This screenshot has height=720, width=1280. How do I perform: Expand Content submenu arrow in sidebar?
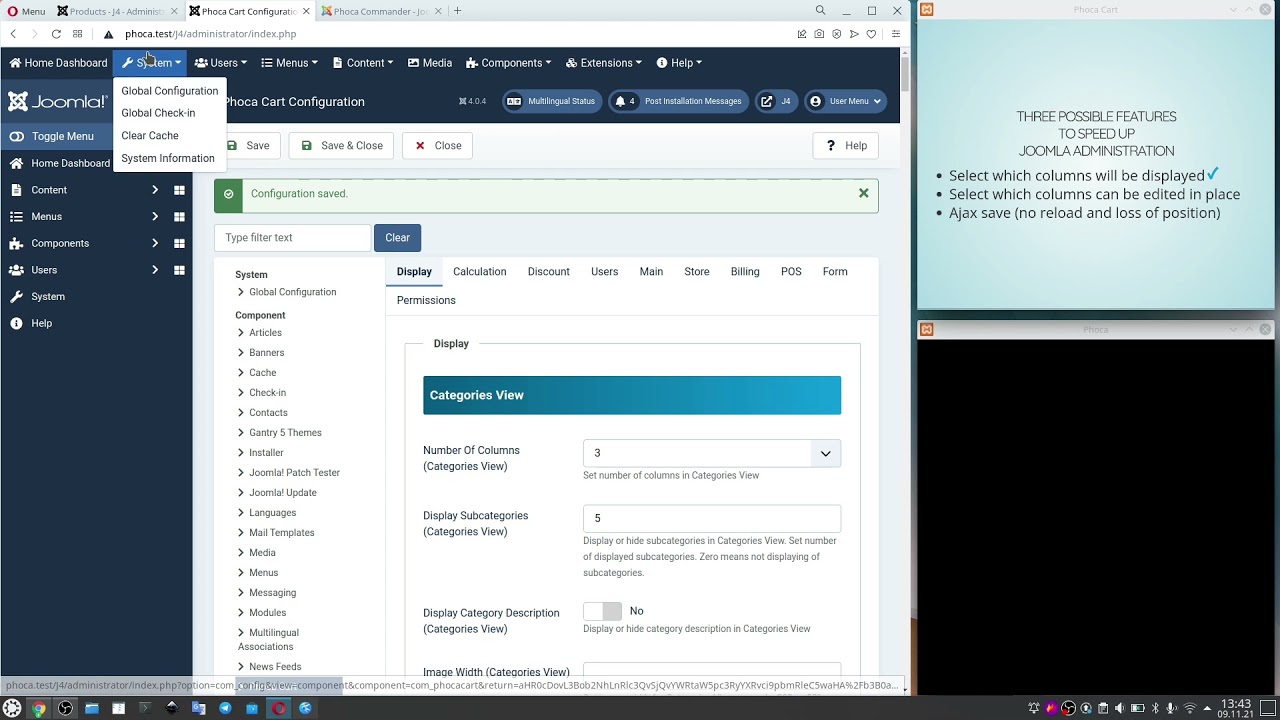point(155,190)
